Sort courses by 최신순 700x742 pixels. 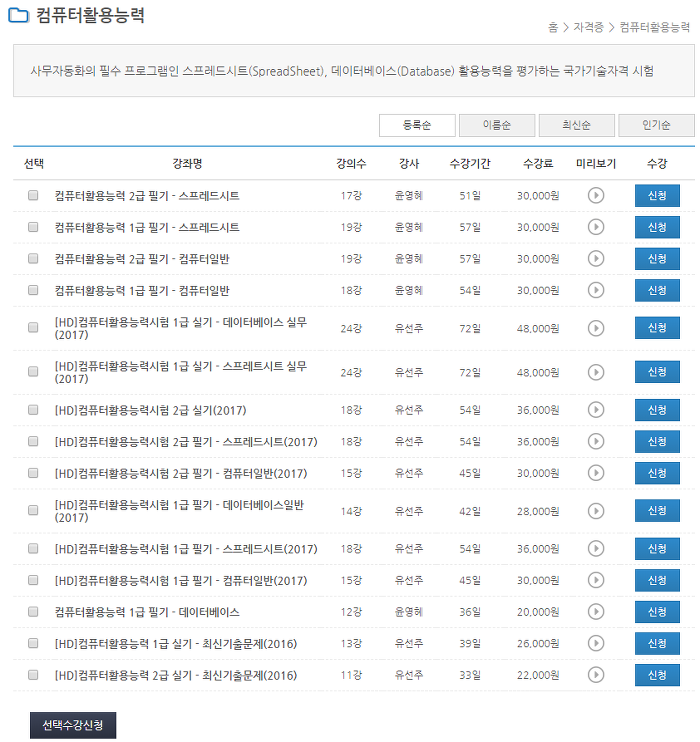tap(576, 125)
